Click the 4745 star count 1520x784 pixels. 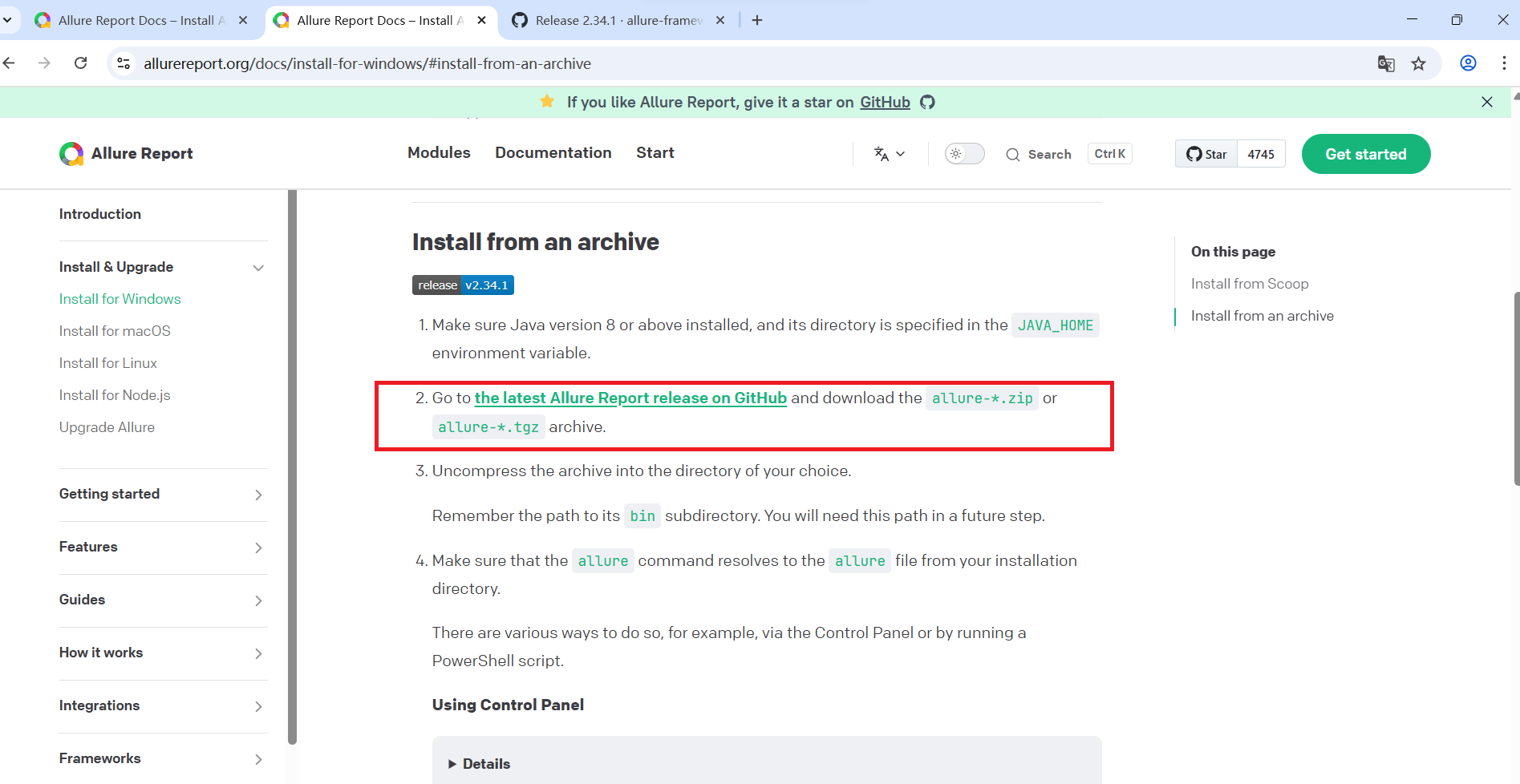tap(1261, 154)
